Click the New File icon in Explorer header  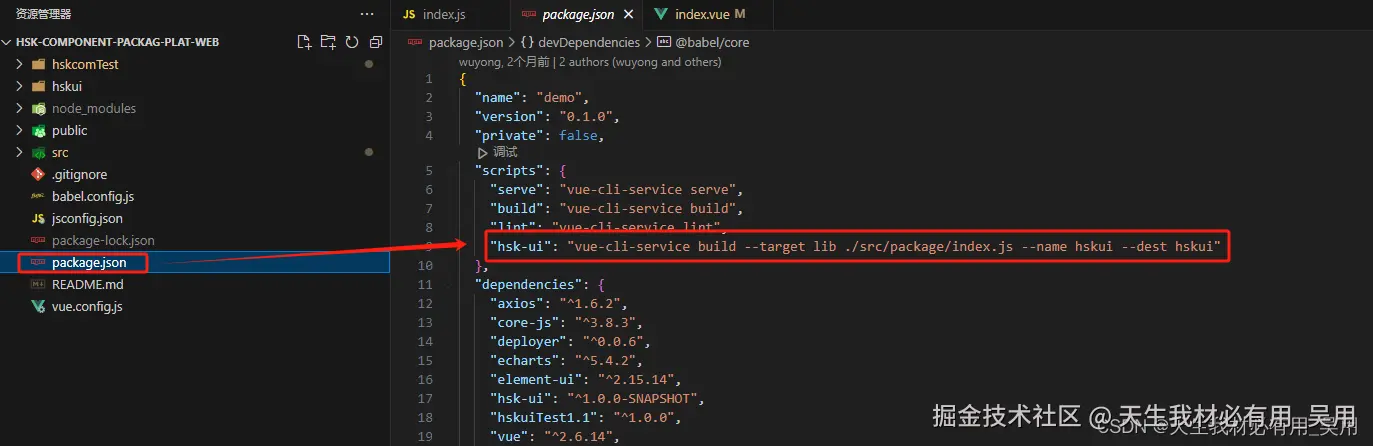pyautogui.click(x=305, y=42)
